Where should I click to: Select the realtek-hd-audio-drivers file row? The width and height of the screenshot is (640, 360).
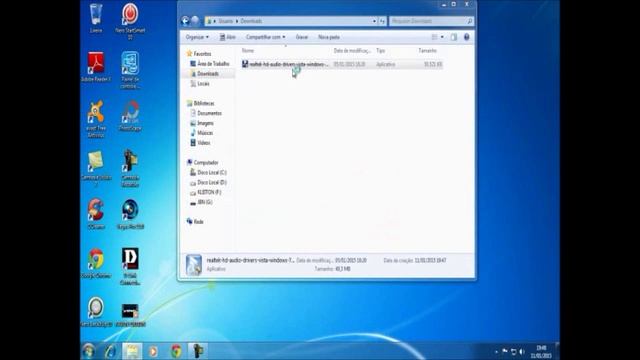[342, 64]
